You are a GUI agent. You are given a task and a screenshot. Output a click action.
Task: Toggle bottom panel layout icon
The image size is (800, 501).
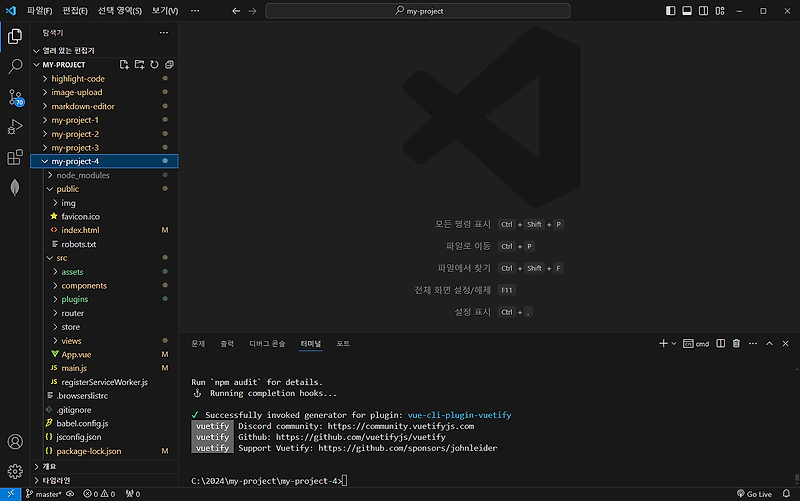click(687, 11)
